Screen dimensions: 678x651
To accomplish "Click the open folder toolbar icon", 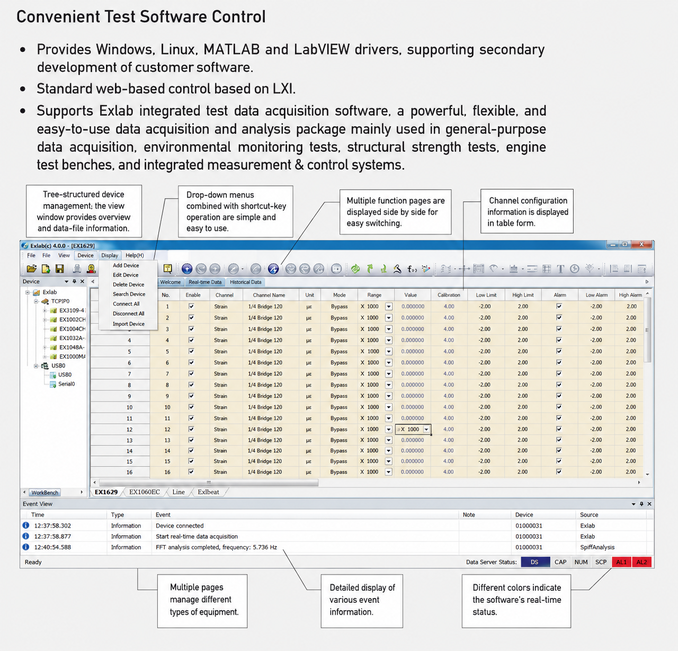I will [31, 269].
